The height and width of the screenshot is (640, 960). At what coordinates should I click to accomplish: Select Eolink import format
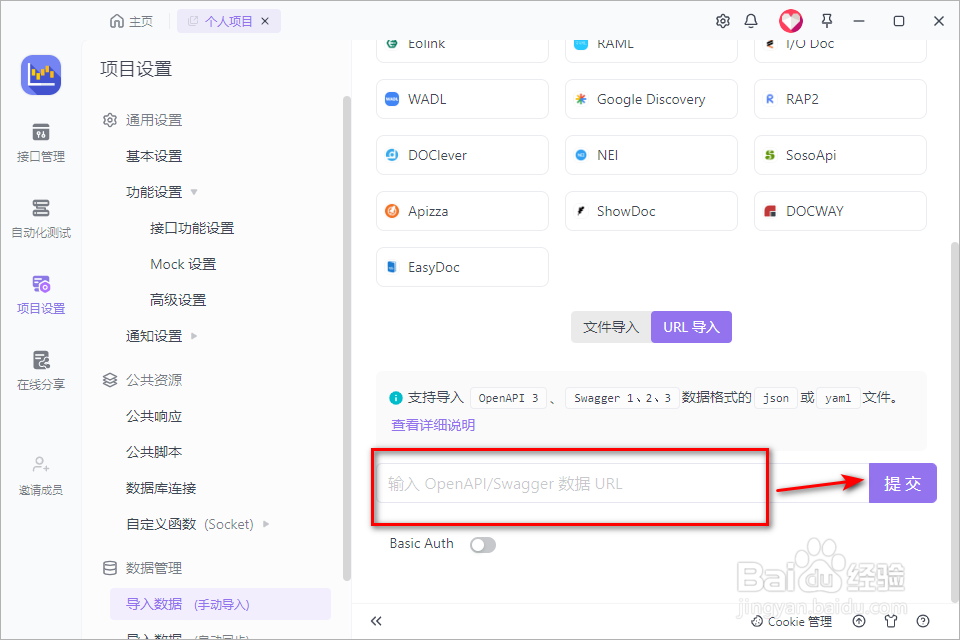click(462, 50)
